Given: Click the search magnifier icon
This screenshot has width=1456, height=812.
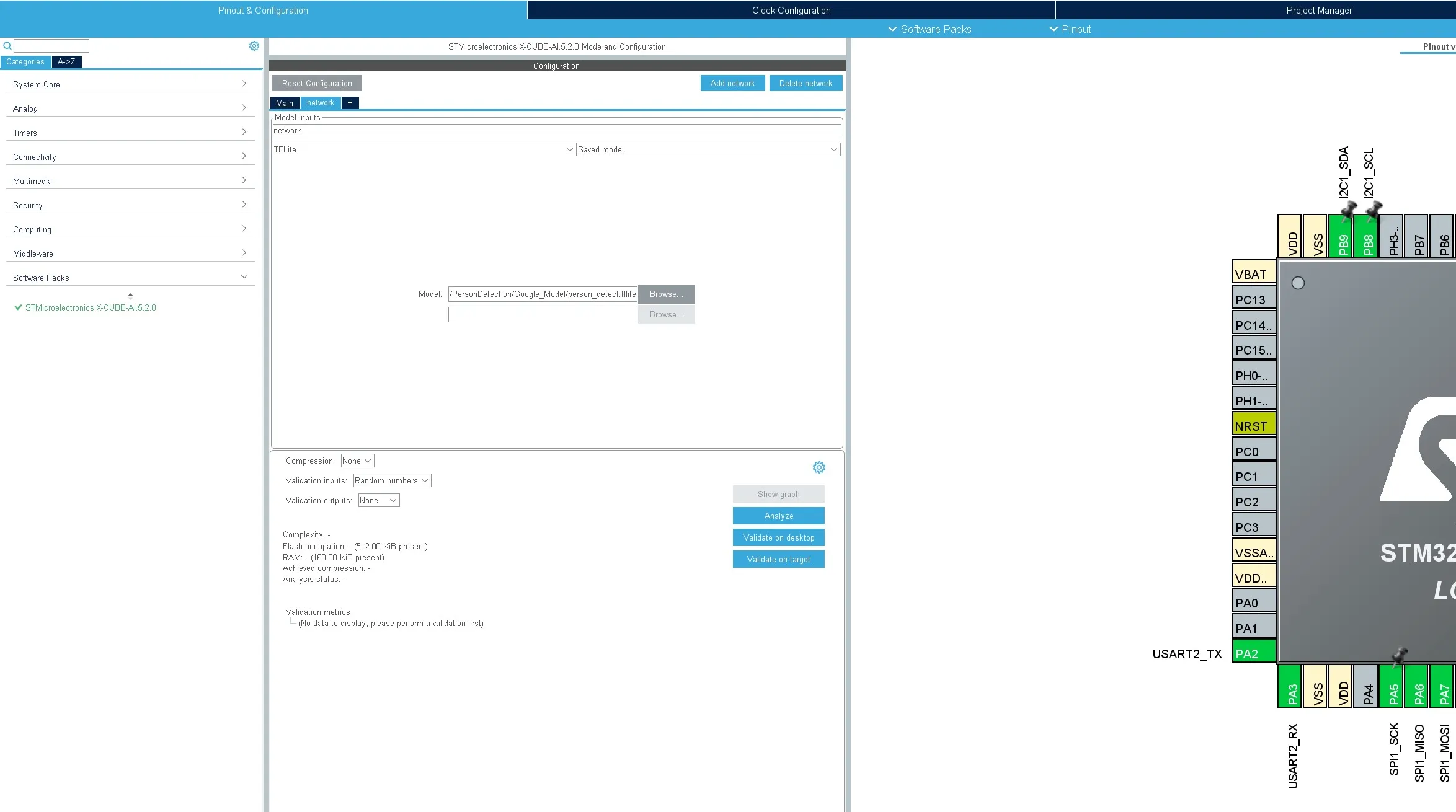Looking at the screenshot, I should (7, 46).
